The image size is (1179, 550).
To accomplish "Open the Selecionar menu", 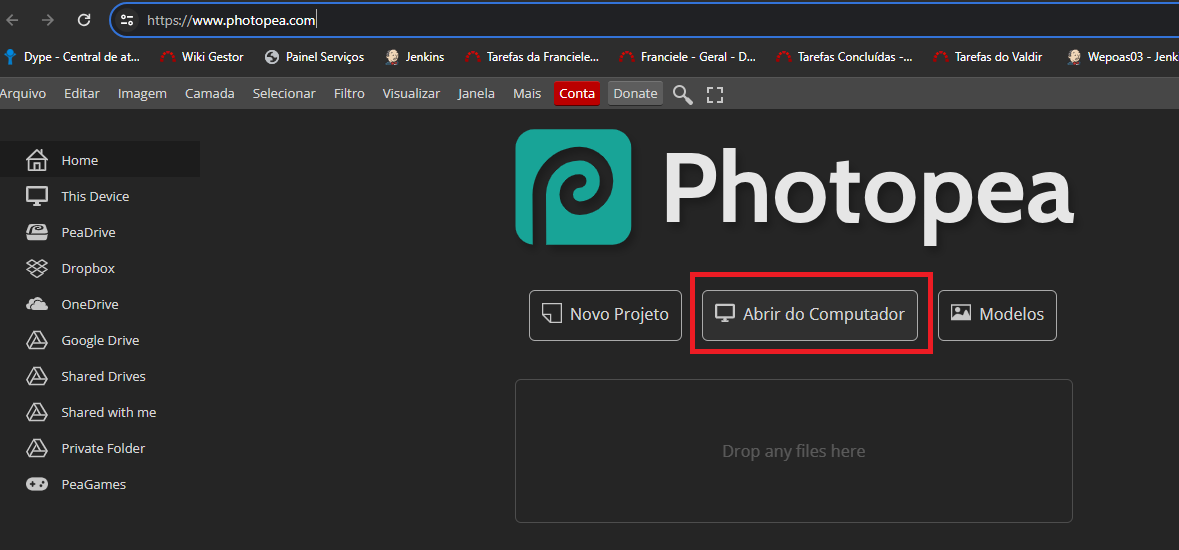I will click(284, 93).
